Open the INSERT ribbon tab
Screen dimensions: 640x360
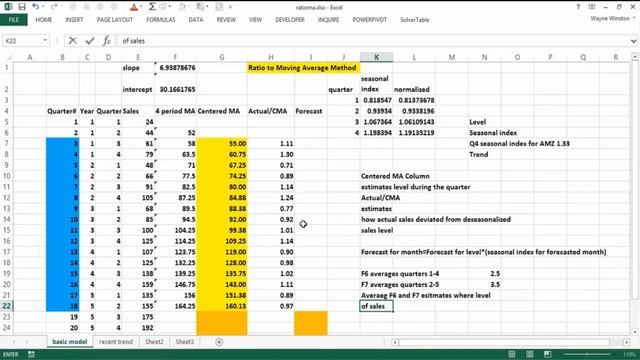click(x=74, y=20)
